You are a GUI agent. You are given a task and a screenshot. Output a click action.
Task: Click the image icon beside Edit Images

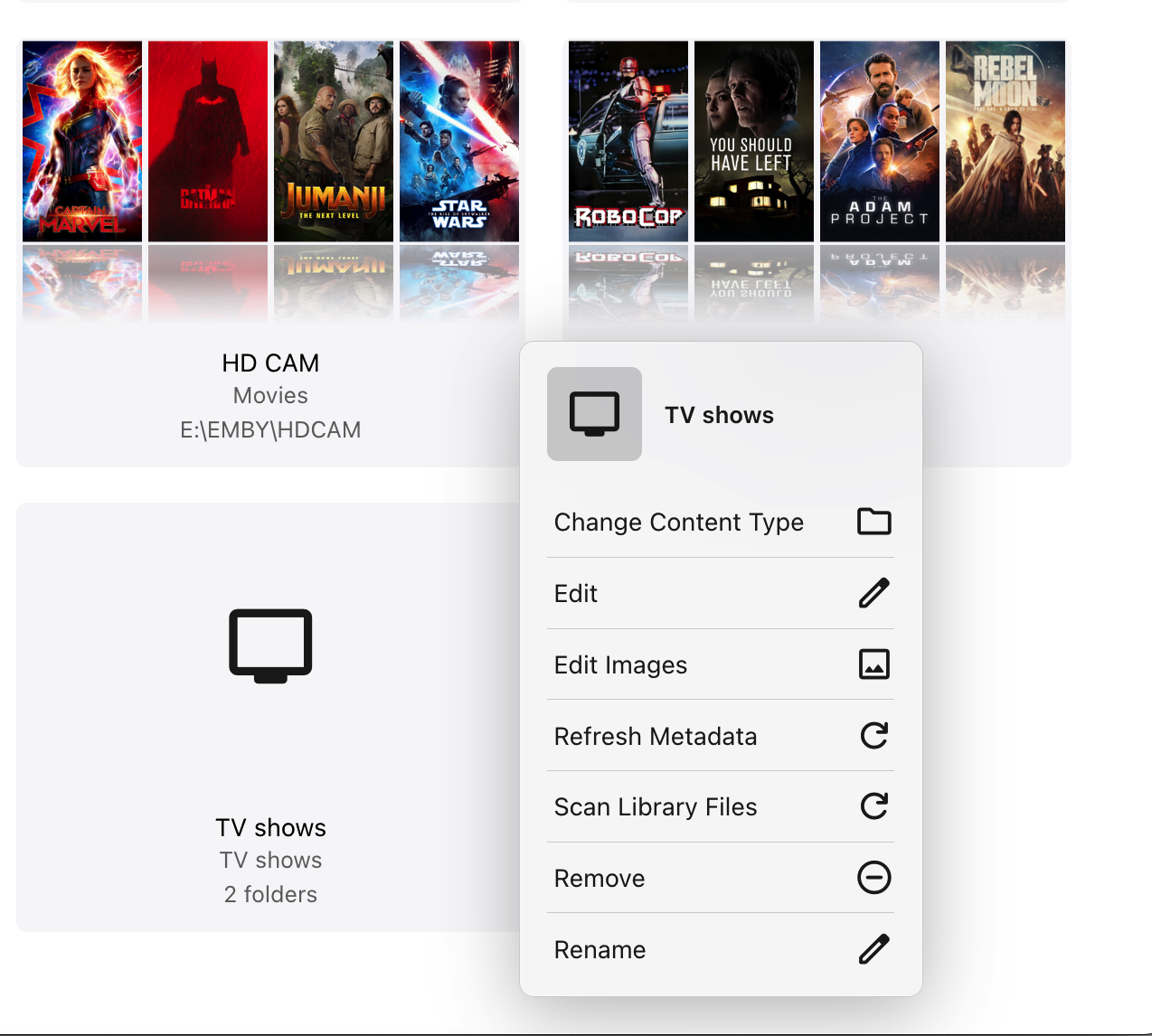click(x=873, y=664)
